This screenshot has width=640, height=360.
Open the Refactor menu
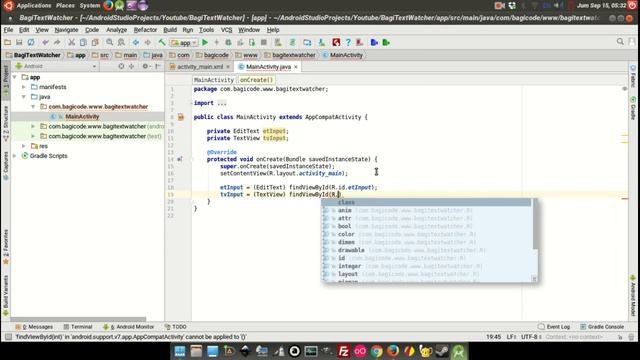[x=145, y=30]
